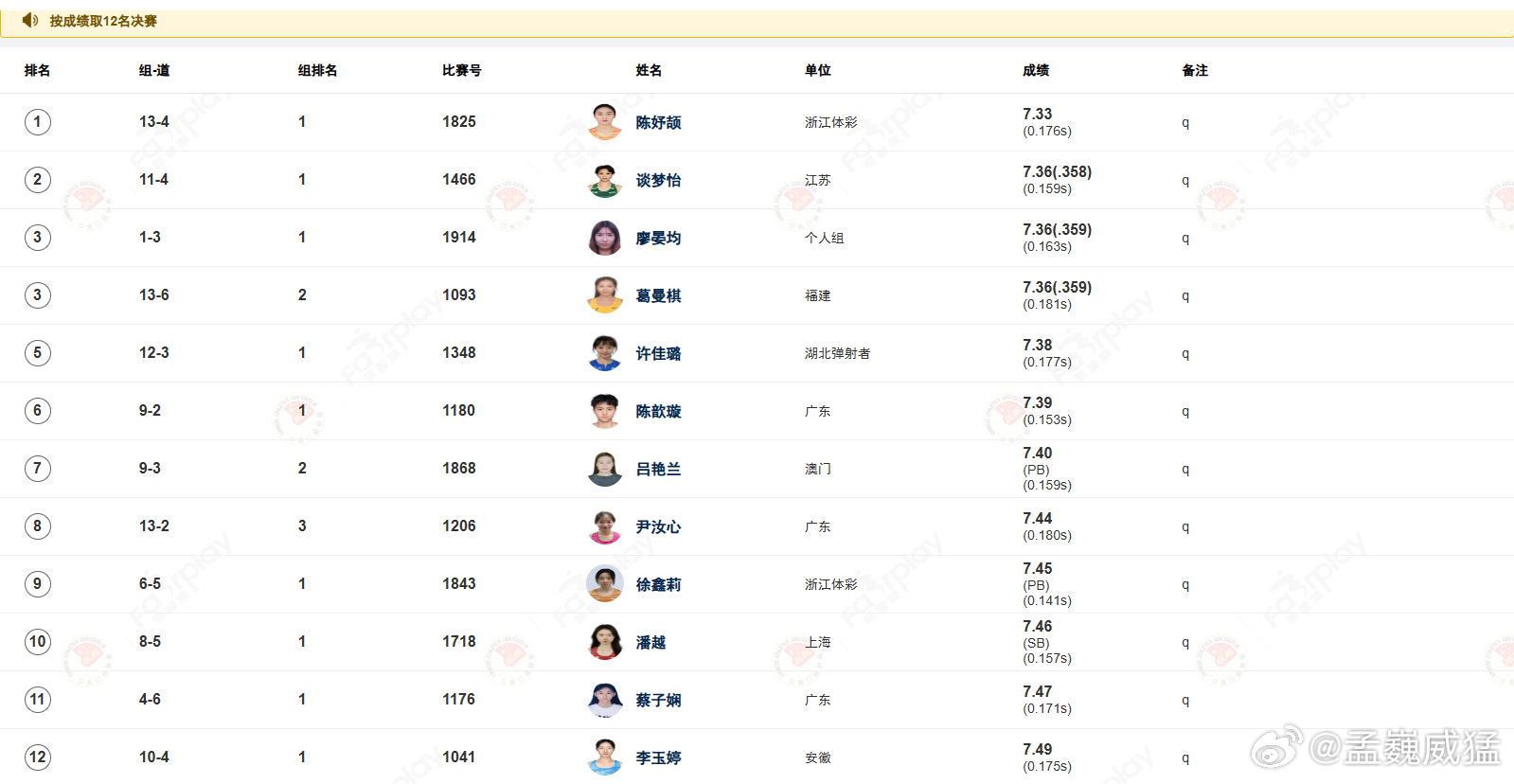Click the 7.33 result time
The image size is (1514, 784).
click(1038, 114)
